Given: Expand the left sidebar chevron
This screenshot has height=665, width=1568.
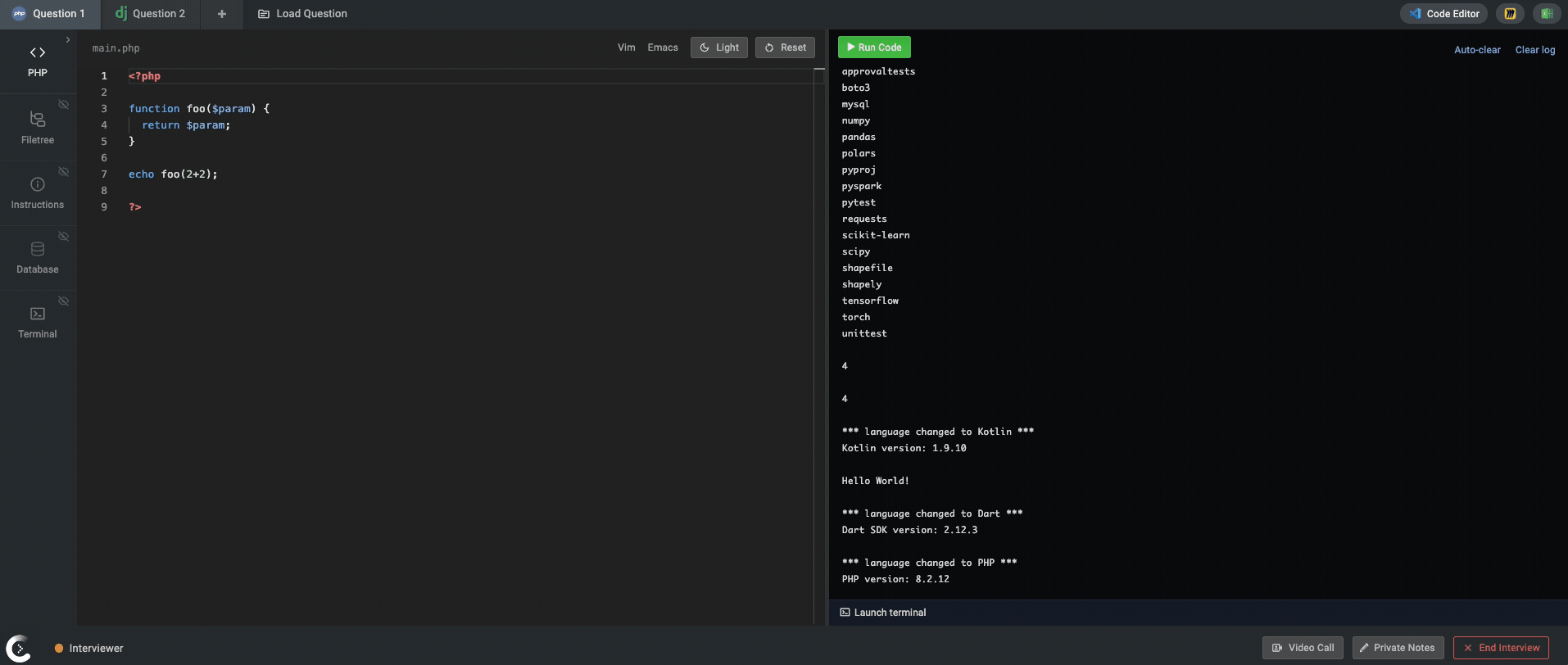Looking at the screenshot, I should point(68,39).
